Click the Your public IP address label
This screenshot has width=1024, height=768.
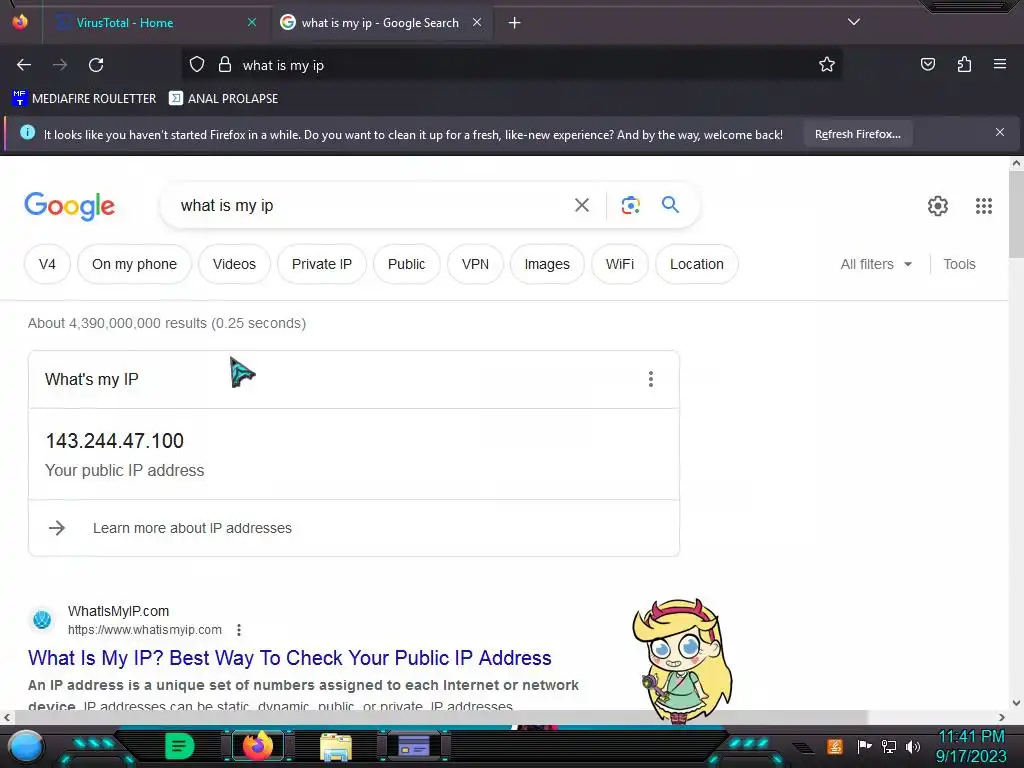[x=124, y=470]
